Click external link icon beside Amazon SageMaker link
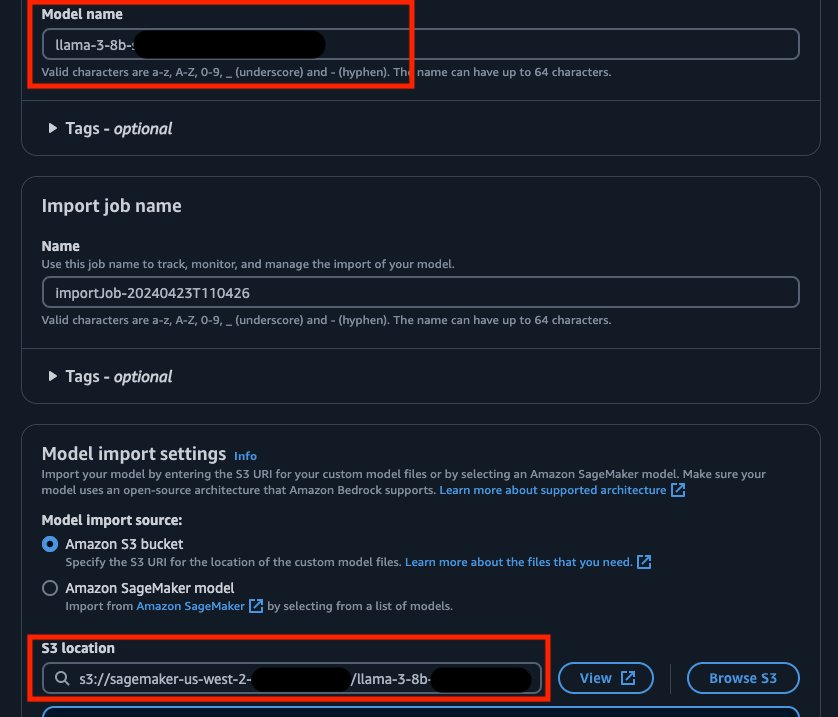The image size is (838, 717). coord(256,606)
